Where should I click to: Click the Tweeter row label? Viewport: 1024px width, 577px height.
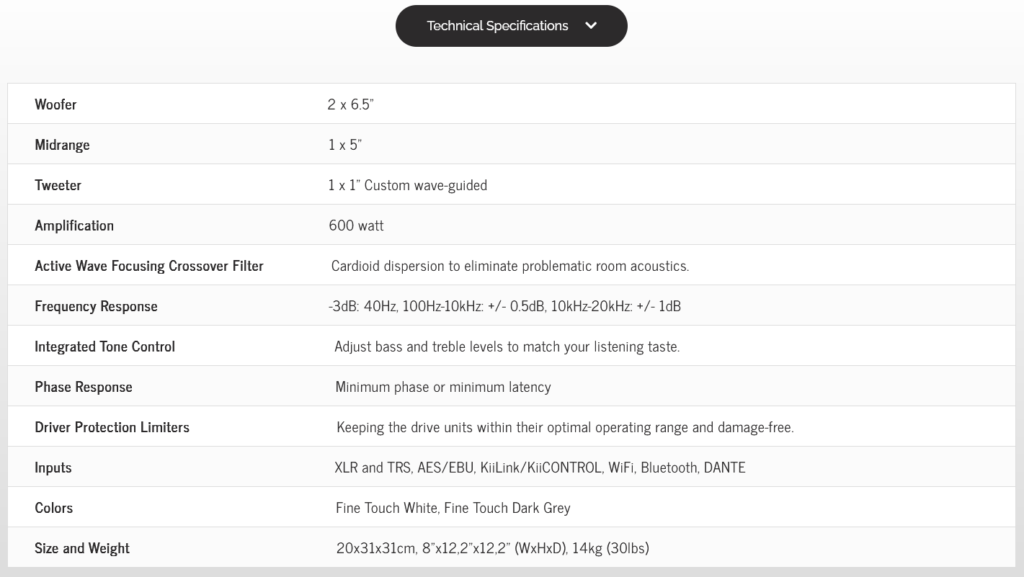pos(58,185)
